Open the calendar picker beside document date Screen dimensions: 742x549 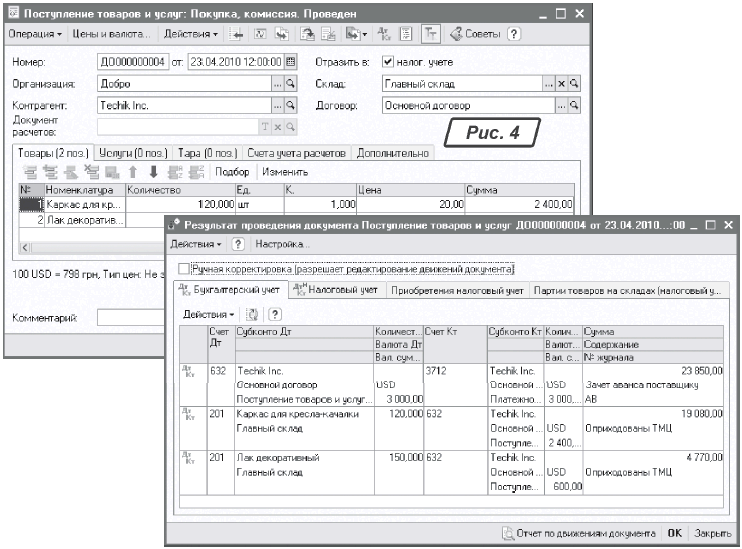[x=291, y=62]
